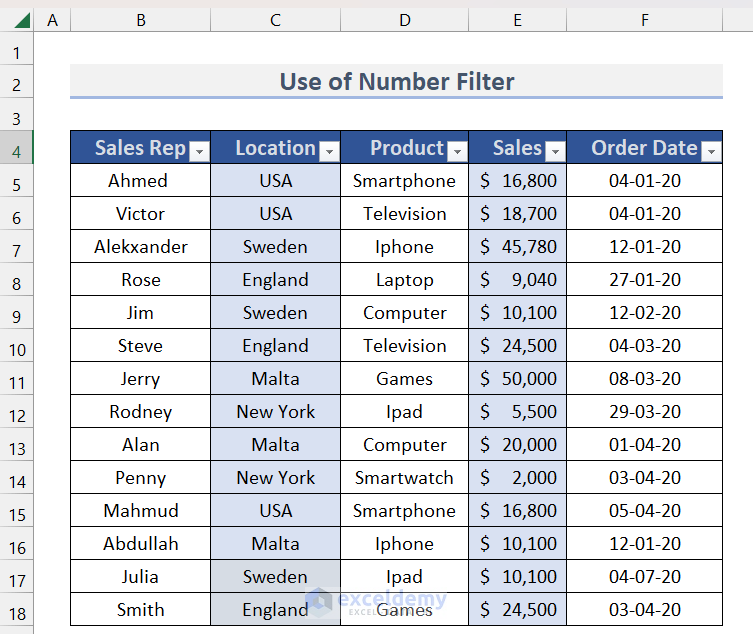Screen dimensions: 753x634
Task: Open the Sales Rep filter dropdown
Action: 199,151
